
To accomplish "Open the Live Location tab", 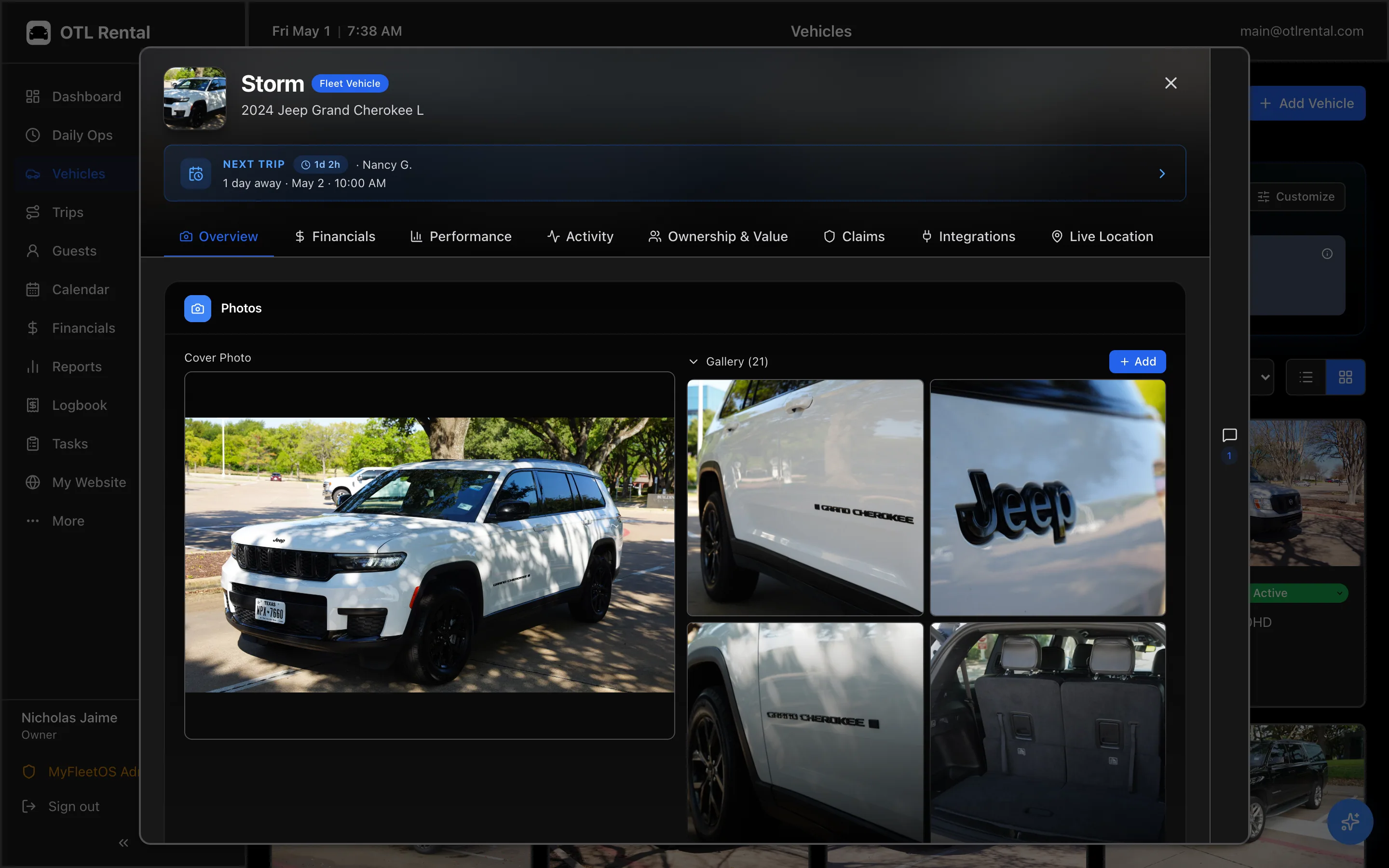I will click(1102, 236).
